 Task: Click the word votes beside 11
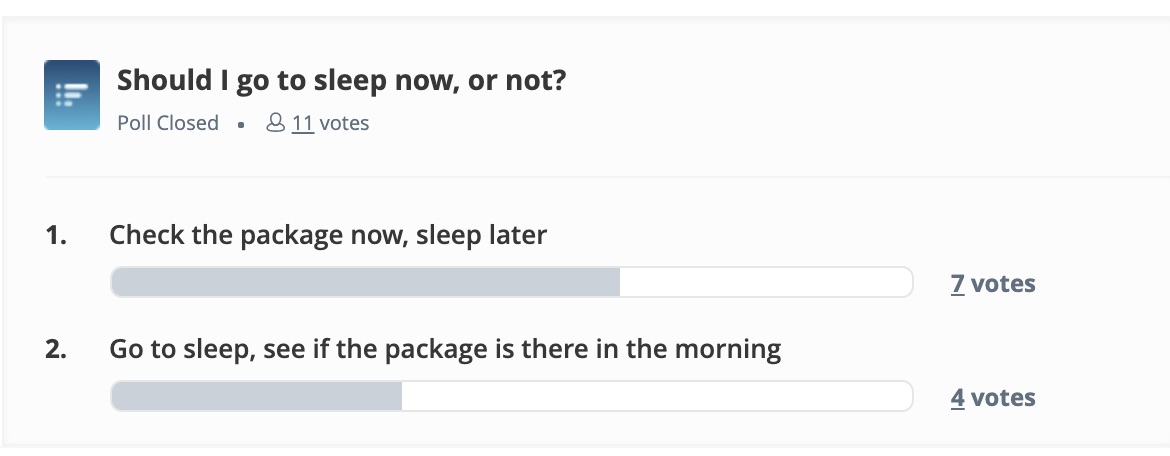coord(344,122)
